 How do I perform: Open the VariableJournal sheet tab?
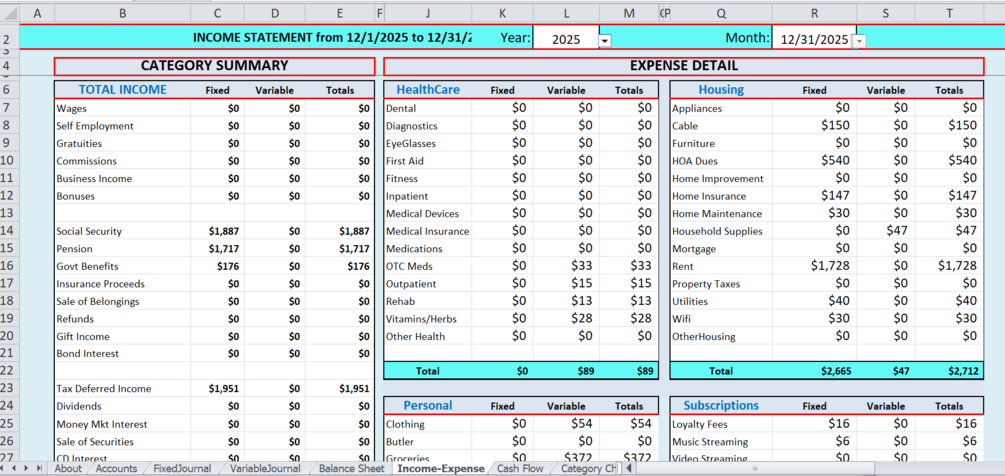[265, 468]
